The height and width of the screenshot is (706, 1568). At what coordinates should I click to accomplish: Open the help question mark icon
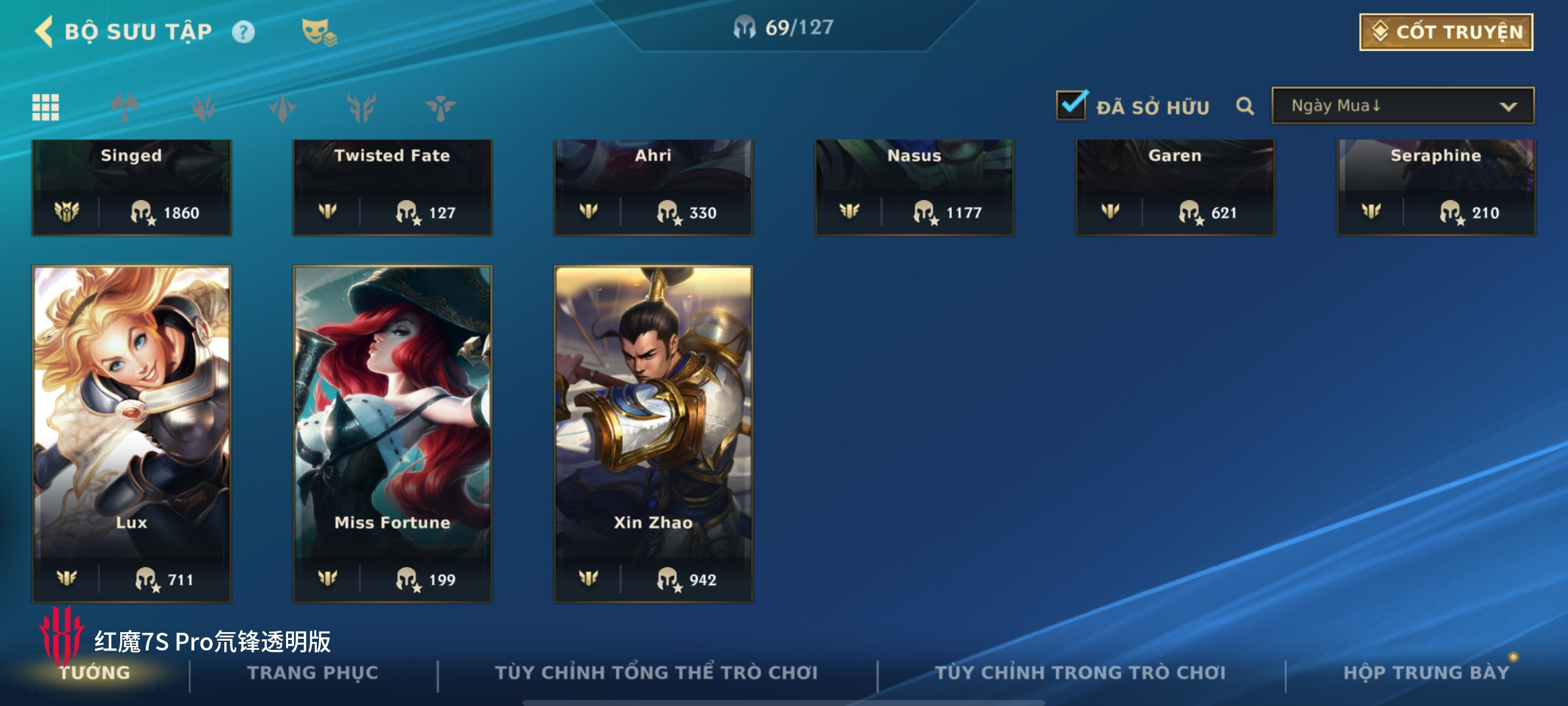coord(244,32)
